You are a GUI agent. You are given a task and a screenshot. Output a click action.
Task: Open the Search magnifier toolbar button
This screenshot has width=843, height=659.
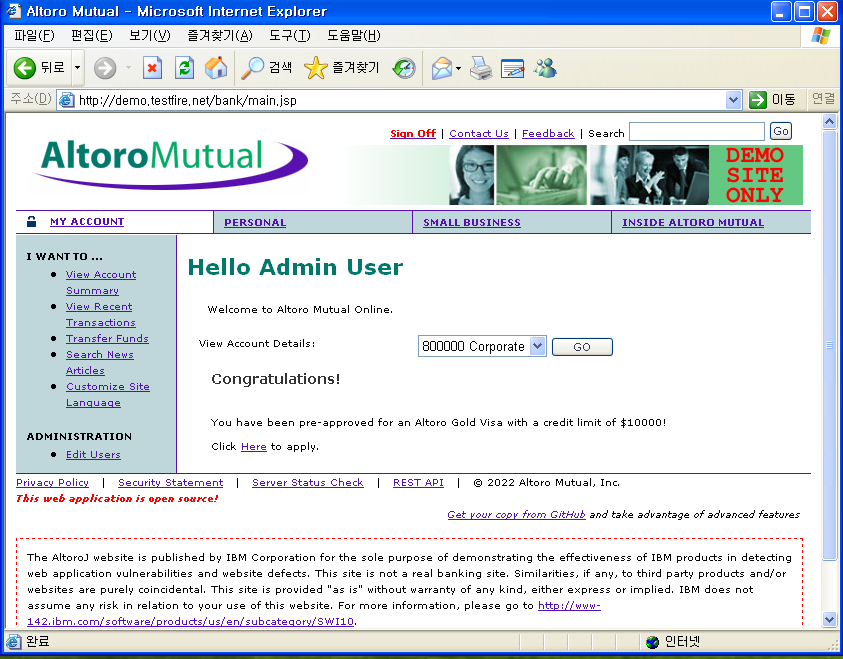coord(266,68)
